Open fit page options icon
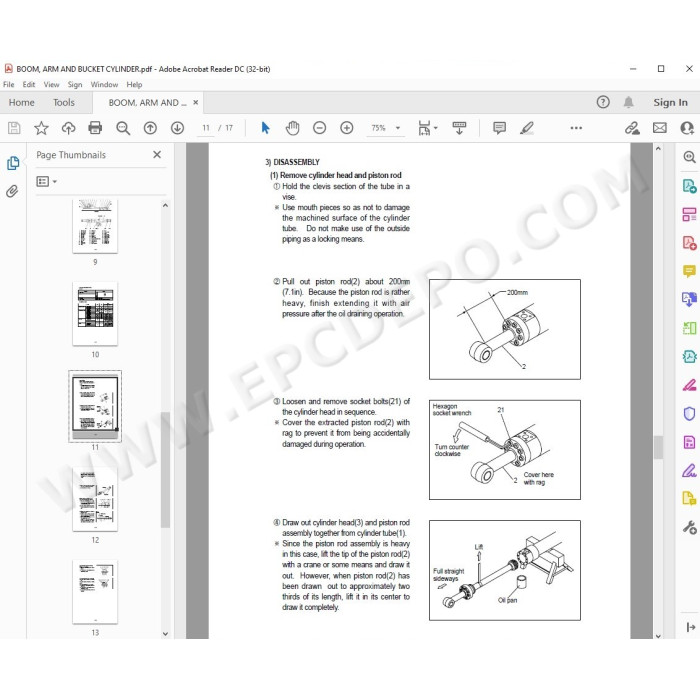Screen dimensions: 700x700 click(x=427, y=128)
